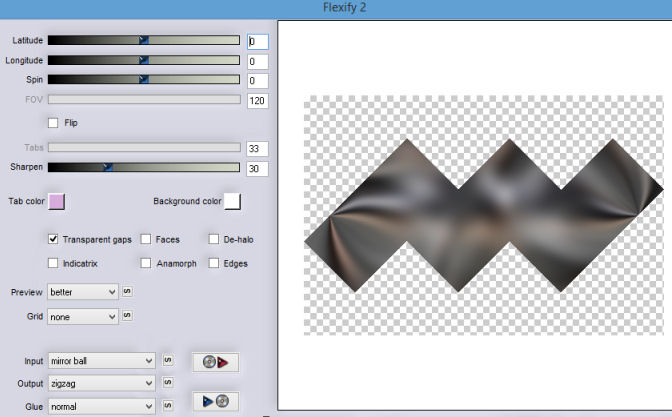Click the save settings button with the blue arrow and disc

point(216,402)
